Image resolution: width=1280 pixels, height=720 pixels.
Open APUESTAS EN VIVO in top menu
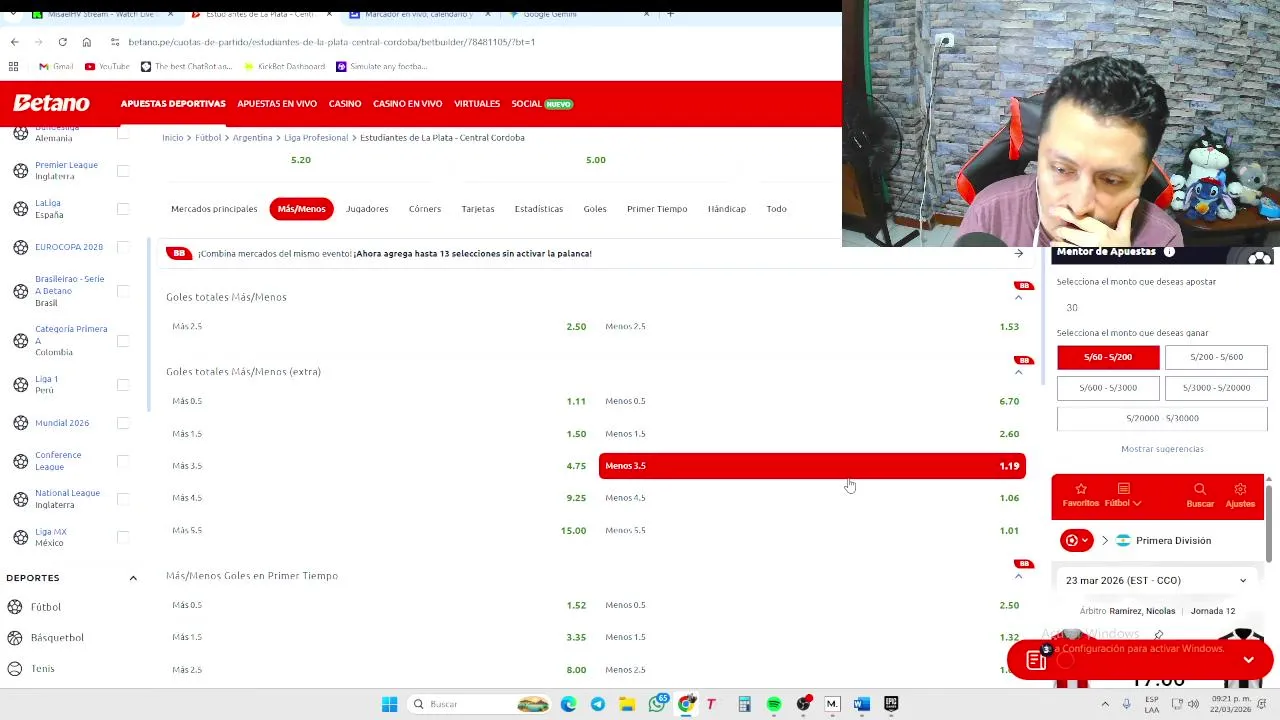pyautogui.click(x=277, y=104)
